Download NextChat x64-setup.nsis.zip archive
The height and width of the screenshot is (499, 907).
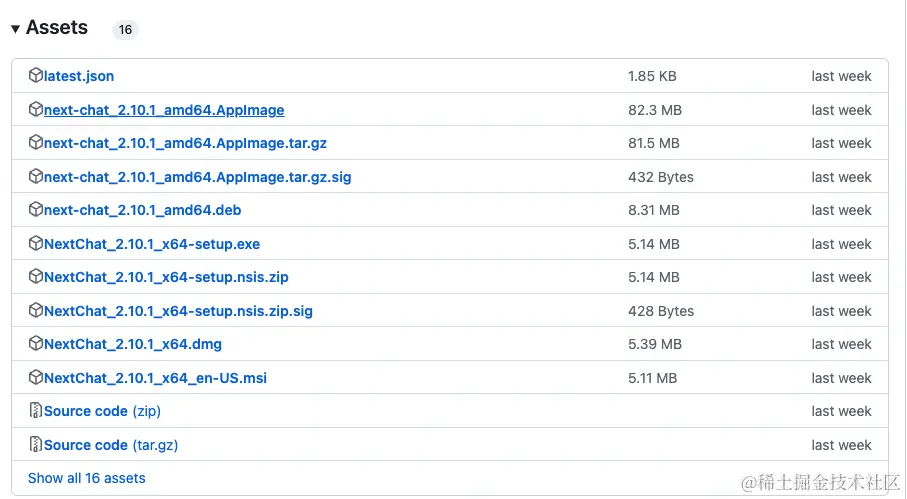166,277
